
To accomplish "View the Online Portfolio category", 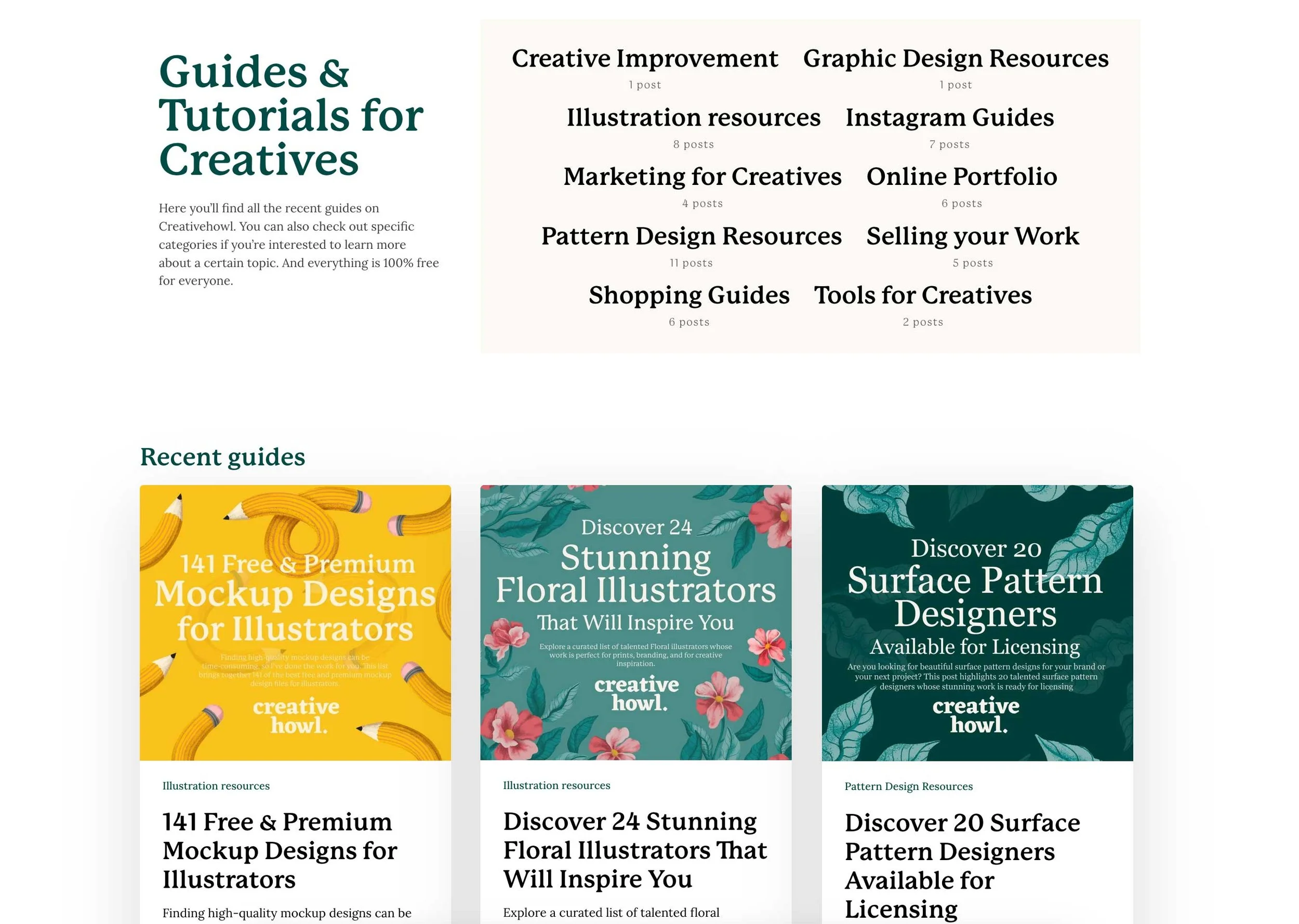I will point(961,177).
